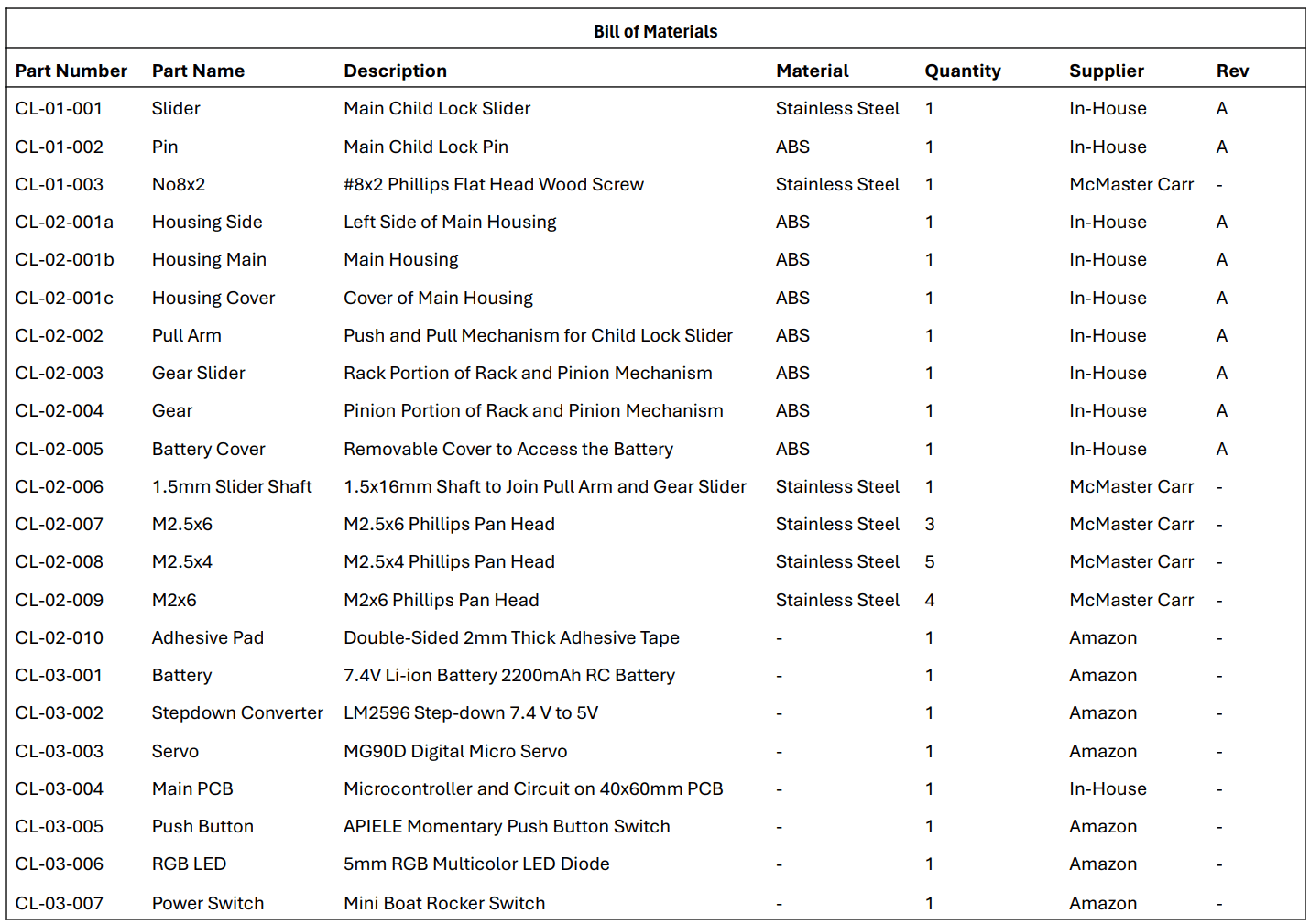Select the Gear Slider part name
Viewport: 1310px width, 924px height.
tap(199, 373)
